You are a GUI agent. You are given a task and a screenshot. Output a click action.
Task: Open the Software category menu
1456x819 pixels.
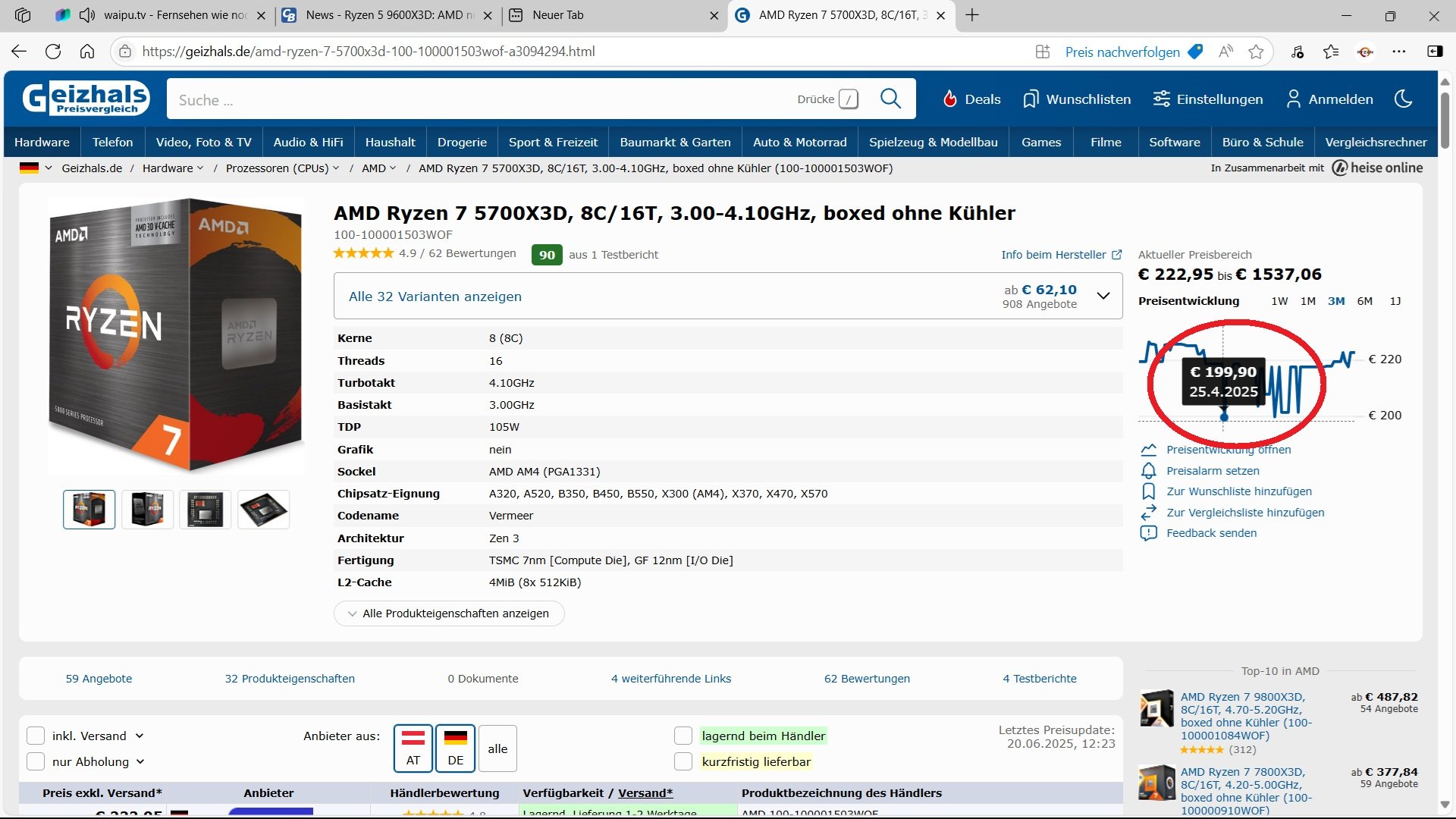(x=1174, y=142)
